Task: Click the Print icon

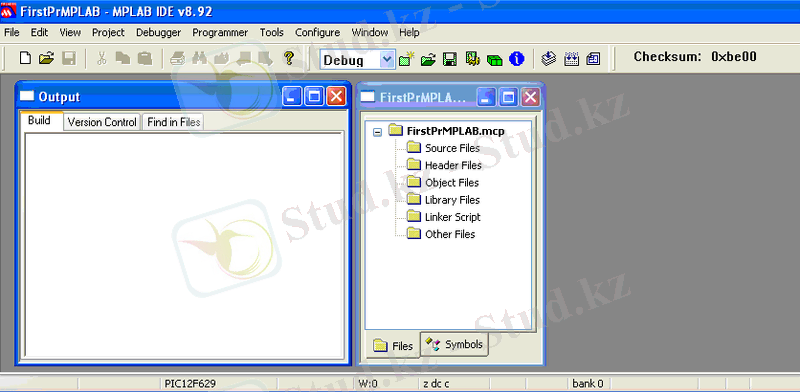Action: pyautogui.click(x=177, y=58)
